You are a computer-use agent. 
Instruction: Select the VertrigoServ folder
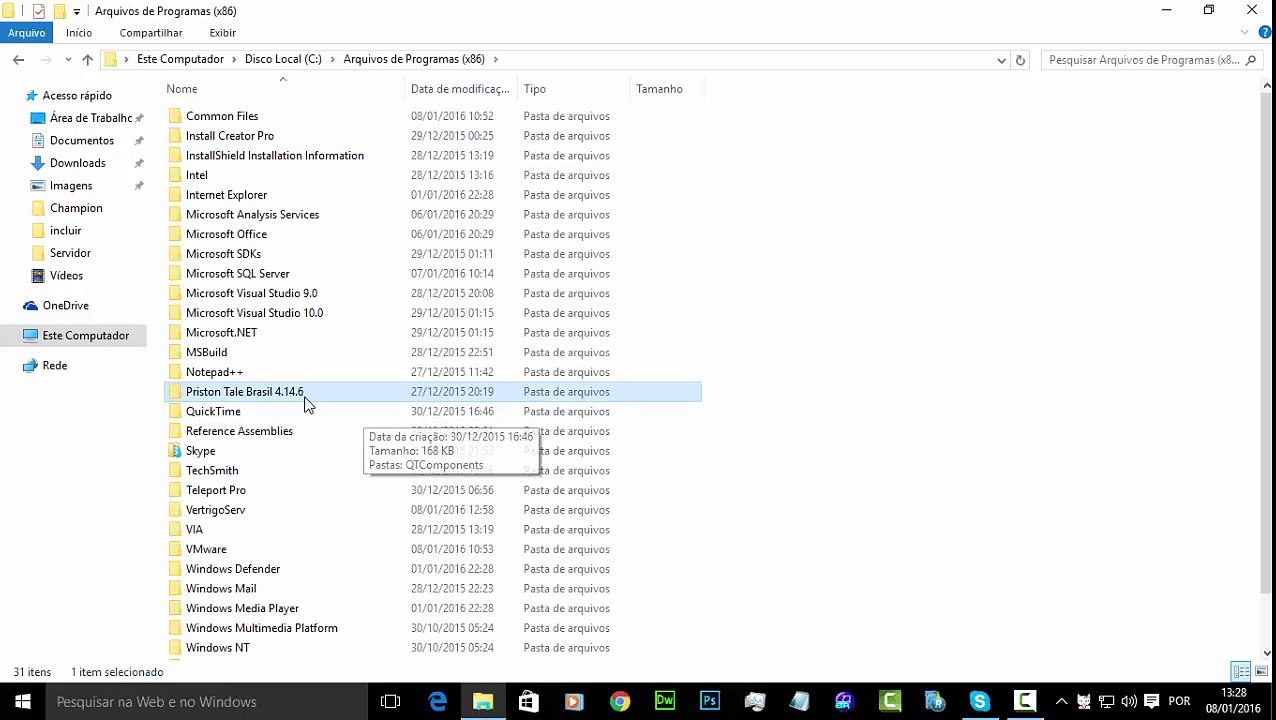215,510
